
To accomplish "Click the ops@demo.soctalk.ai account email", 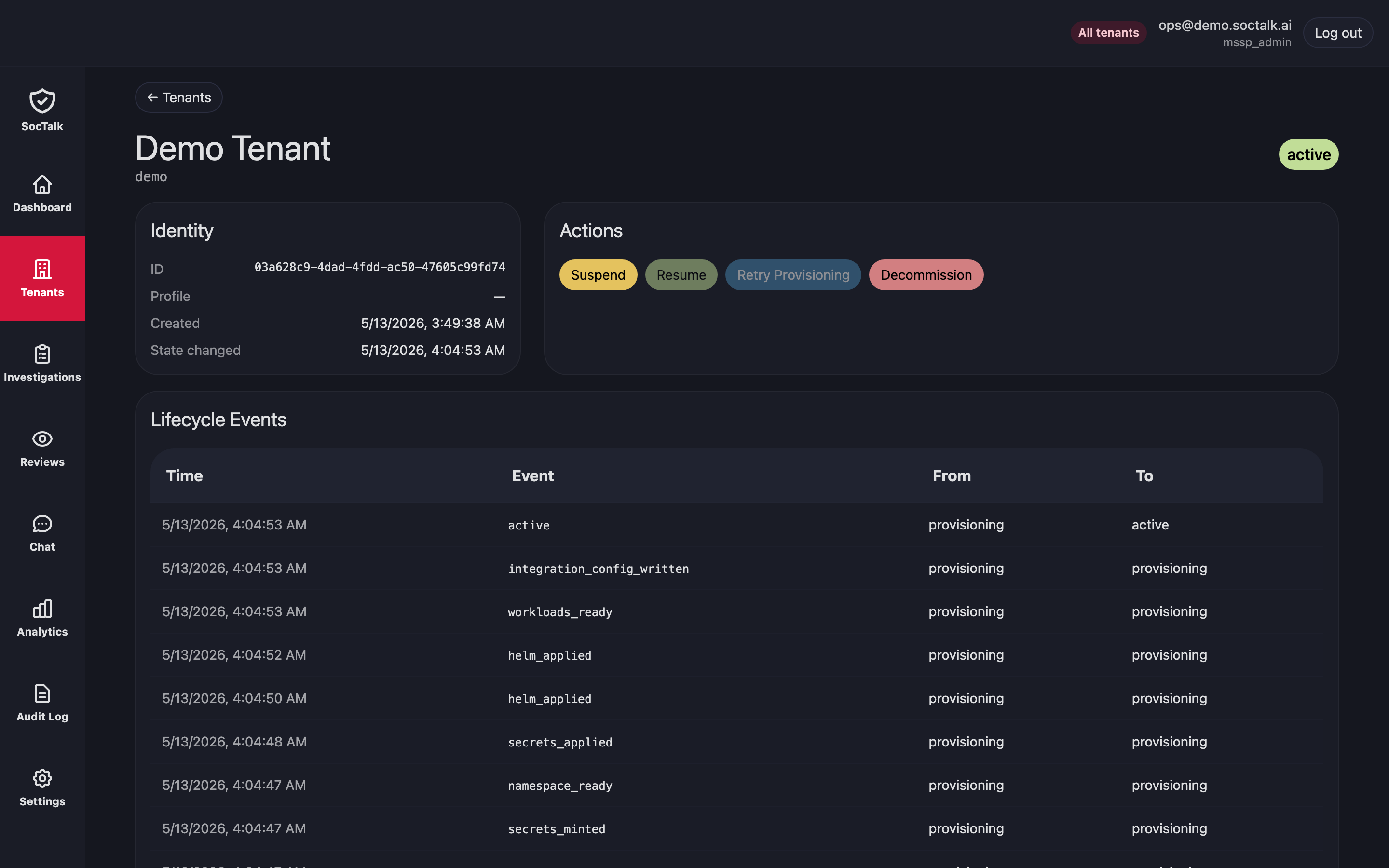I will tap(1225, 25).
